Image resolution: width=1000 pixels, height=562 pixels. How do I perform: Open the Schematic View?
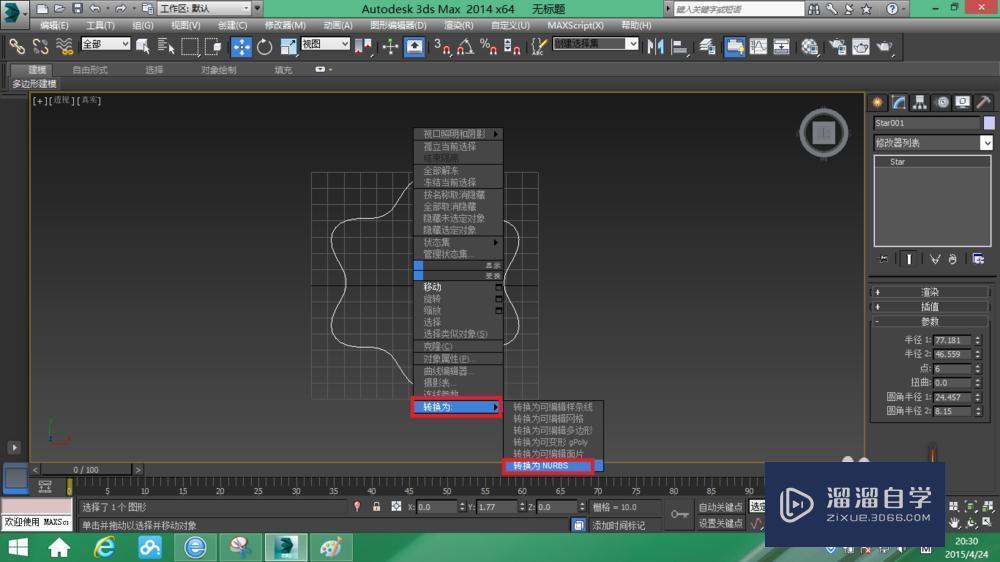click(x=781, y=47)
